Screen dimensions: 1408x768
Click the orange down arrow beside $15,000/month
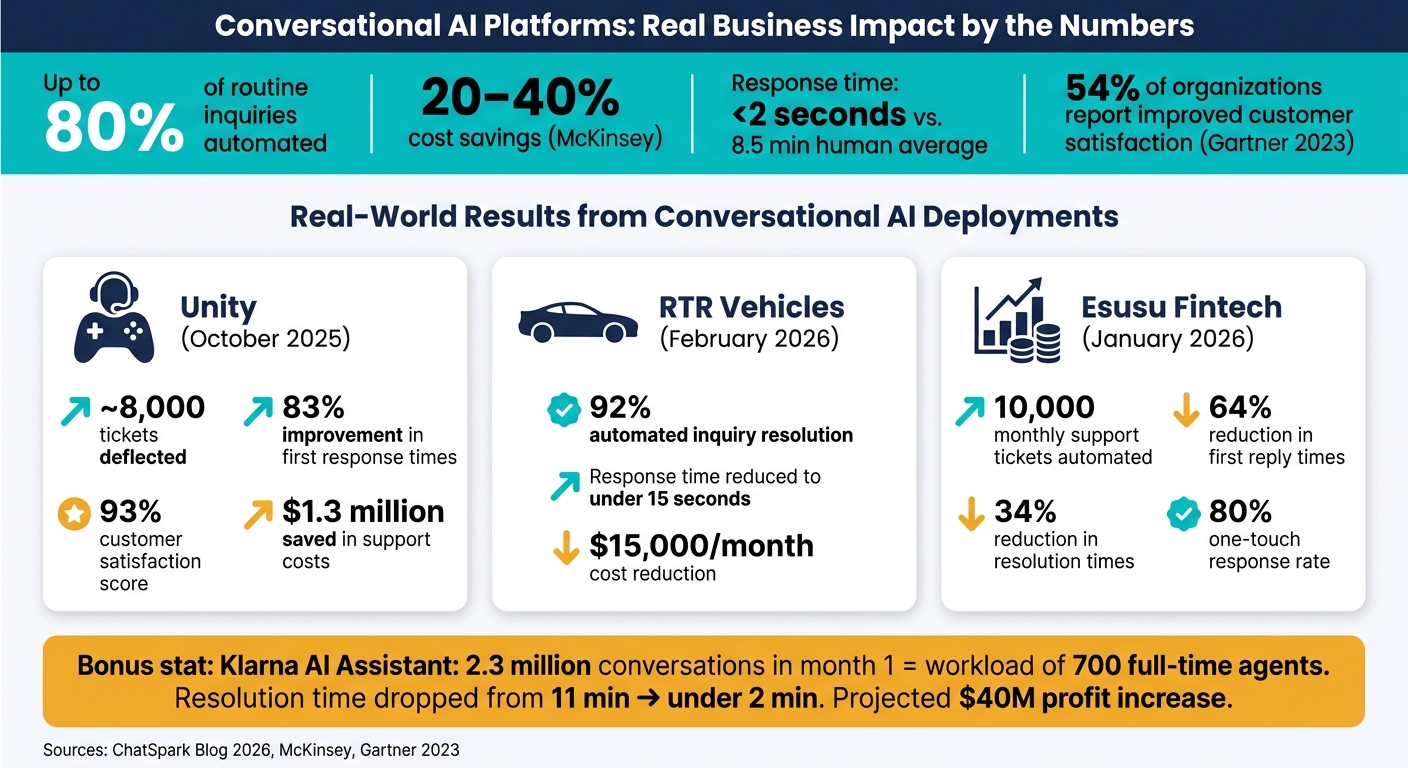[x=565, y=550]
